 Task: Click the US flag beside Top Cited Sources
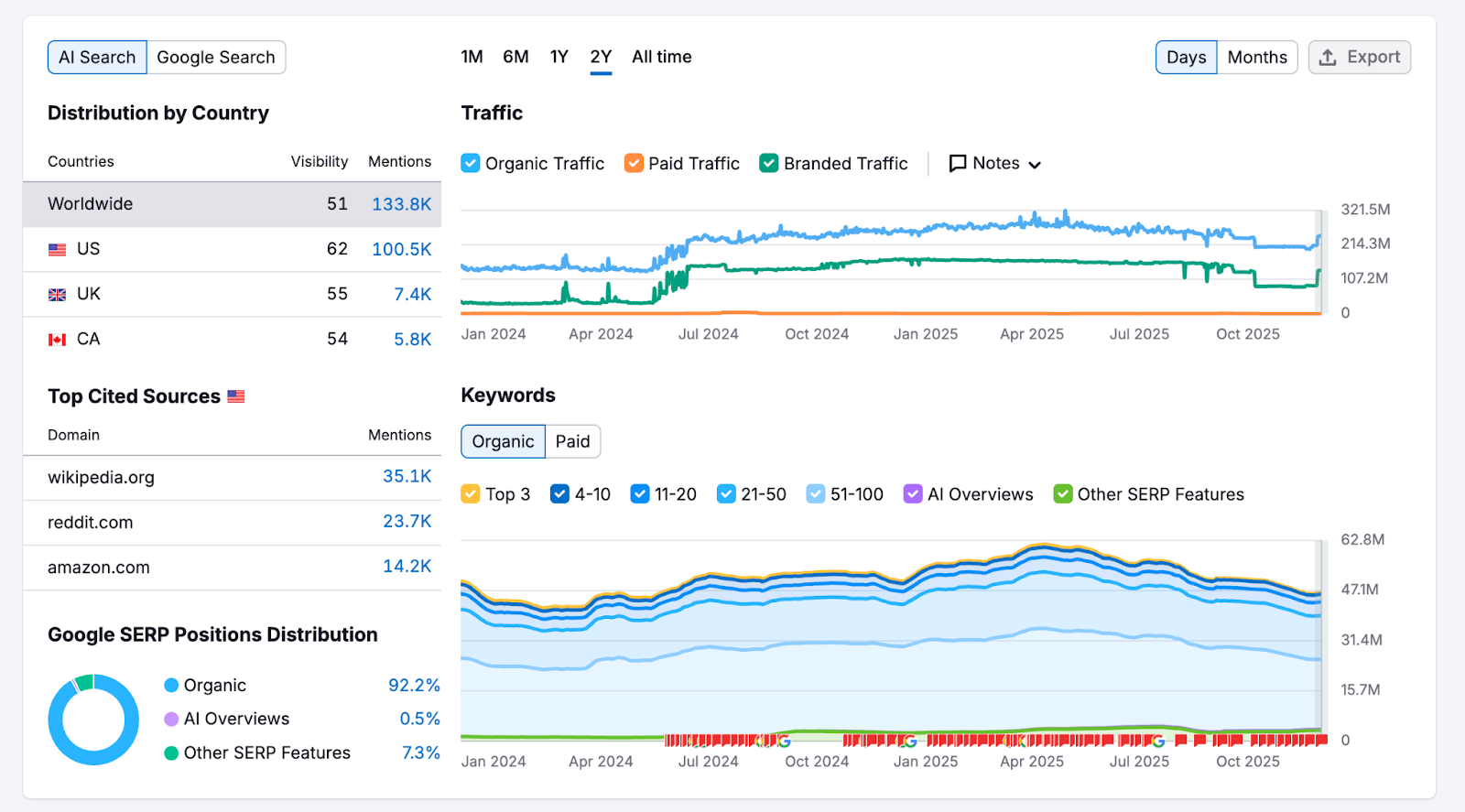click(236, 396)
